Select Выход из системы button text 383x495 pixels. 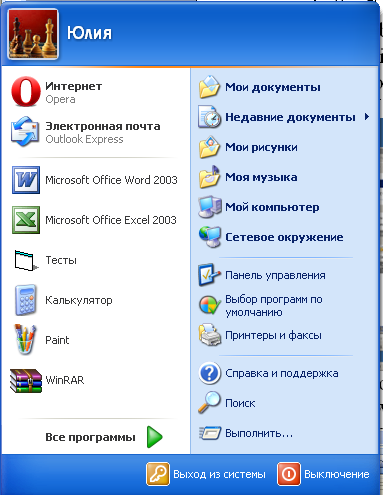(219, 474)
